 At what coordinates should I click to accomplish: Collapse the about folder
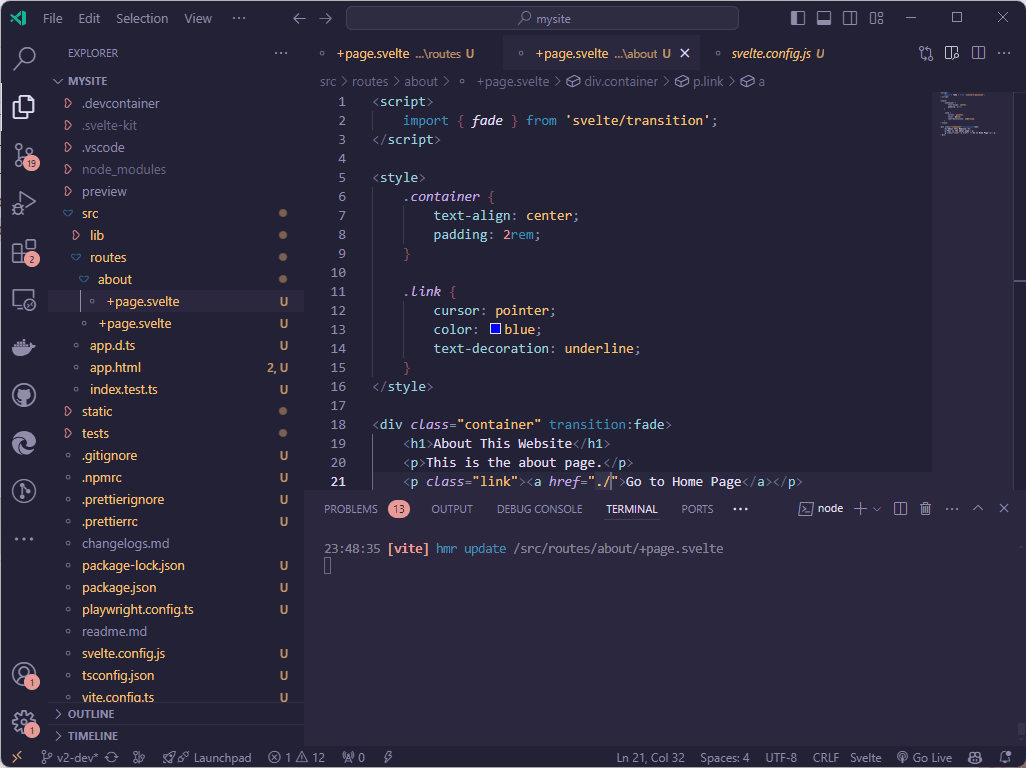coord(114,279)
